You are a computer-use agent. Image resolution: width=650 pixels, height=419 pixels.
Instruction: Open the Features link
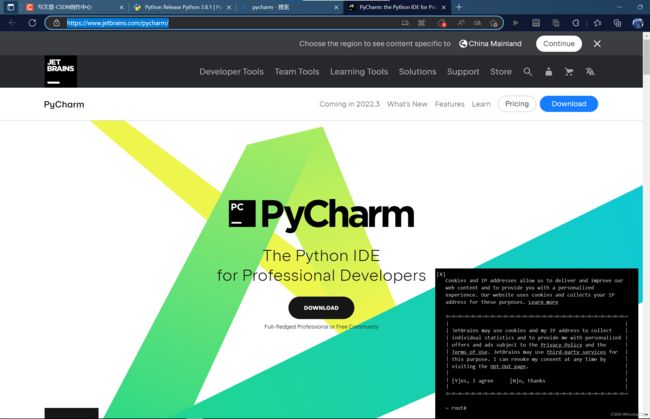[x=450, y=104]
